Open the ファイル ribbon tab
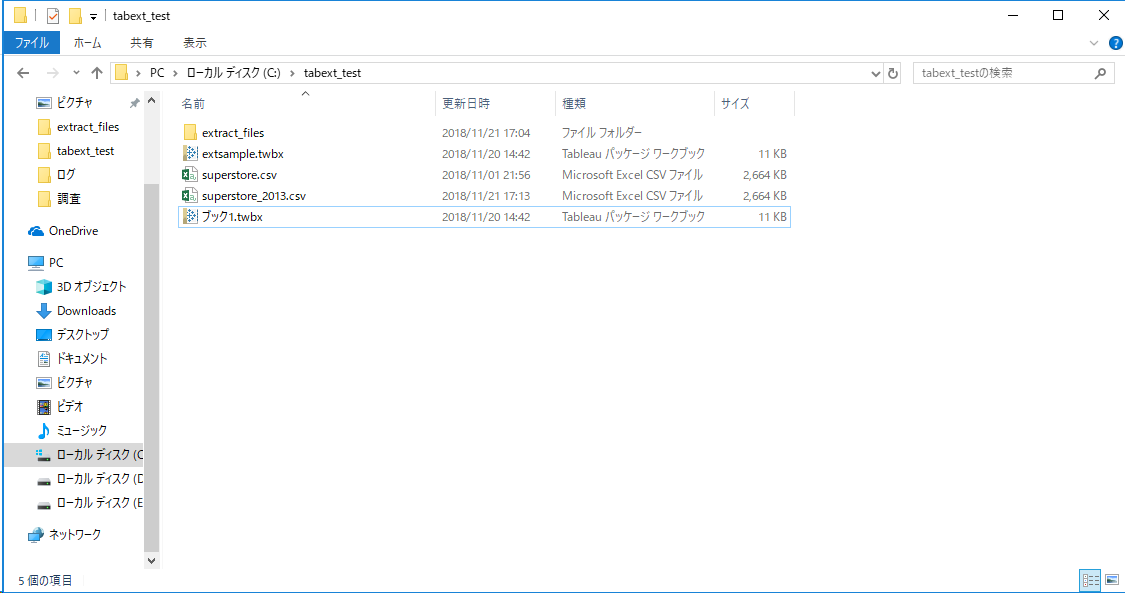 (32, 43)
